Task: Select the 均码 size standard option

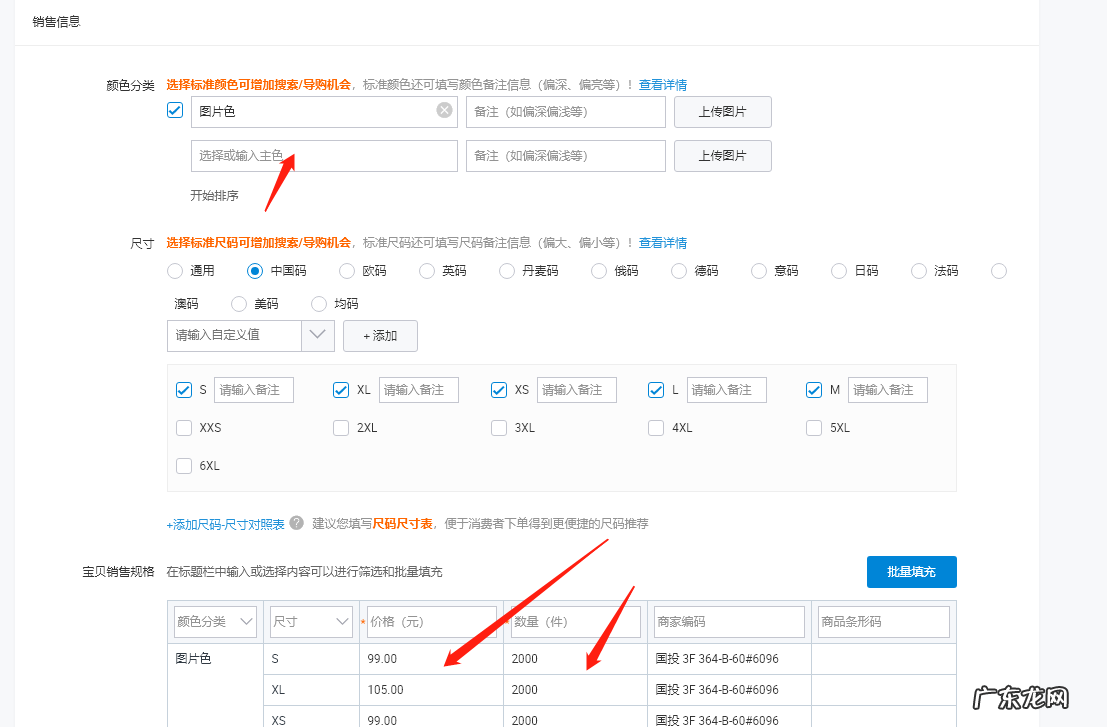Action: [317, 303]
